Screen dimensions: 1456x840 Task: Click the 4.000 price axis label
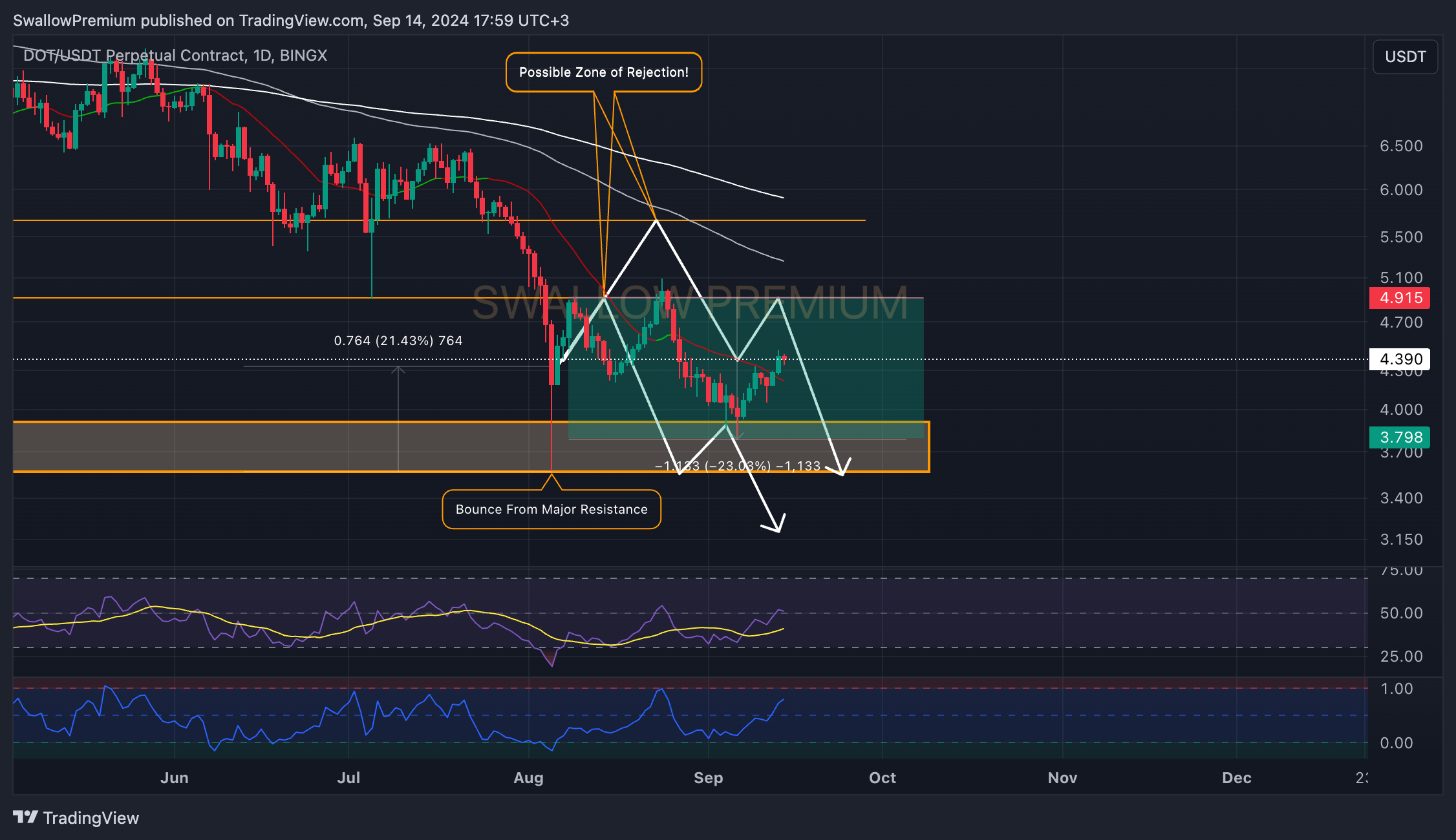point(1401,410)
